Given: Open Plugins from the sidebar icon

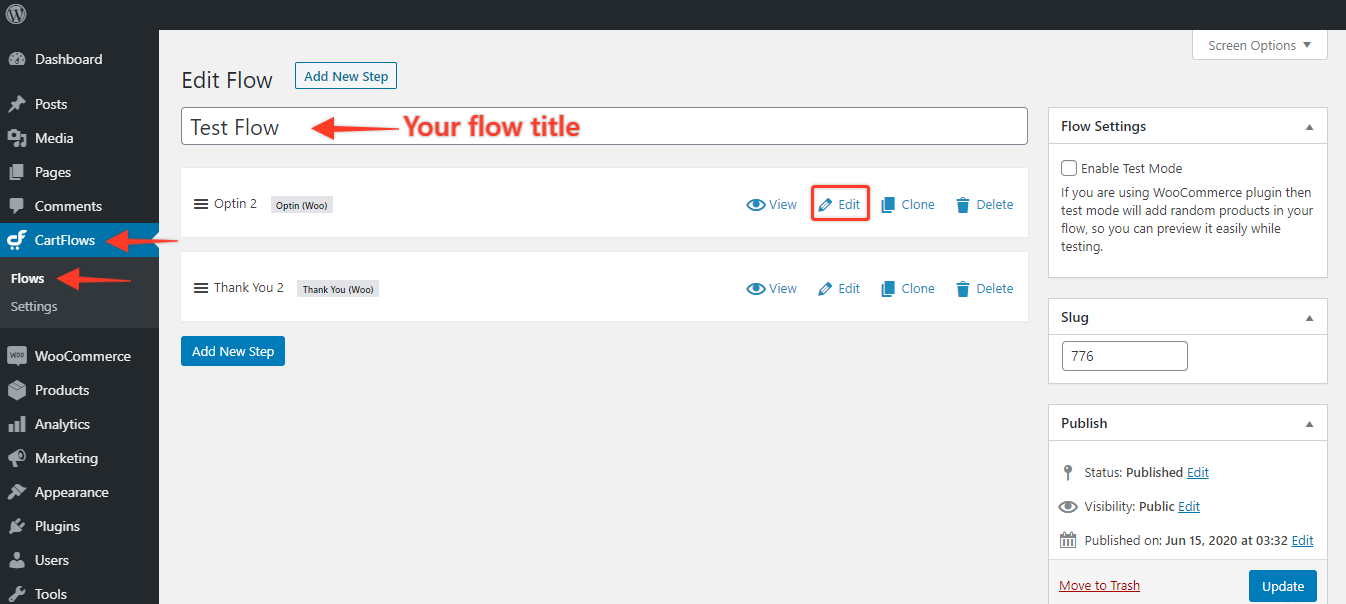Looking at the screenshot, I should [16, 526].
